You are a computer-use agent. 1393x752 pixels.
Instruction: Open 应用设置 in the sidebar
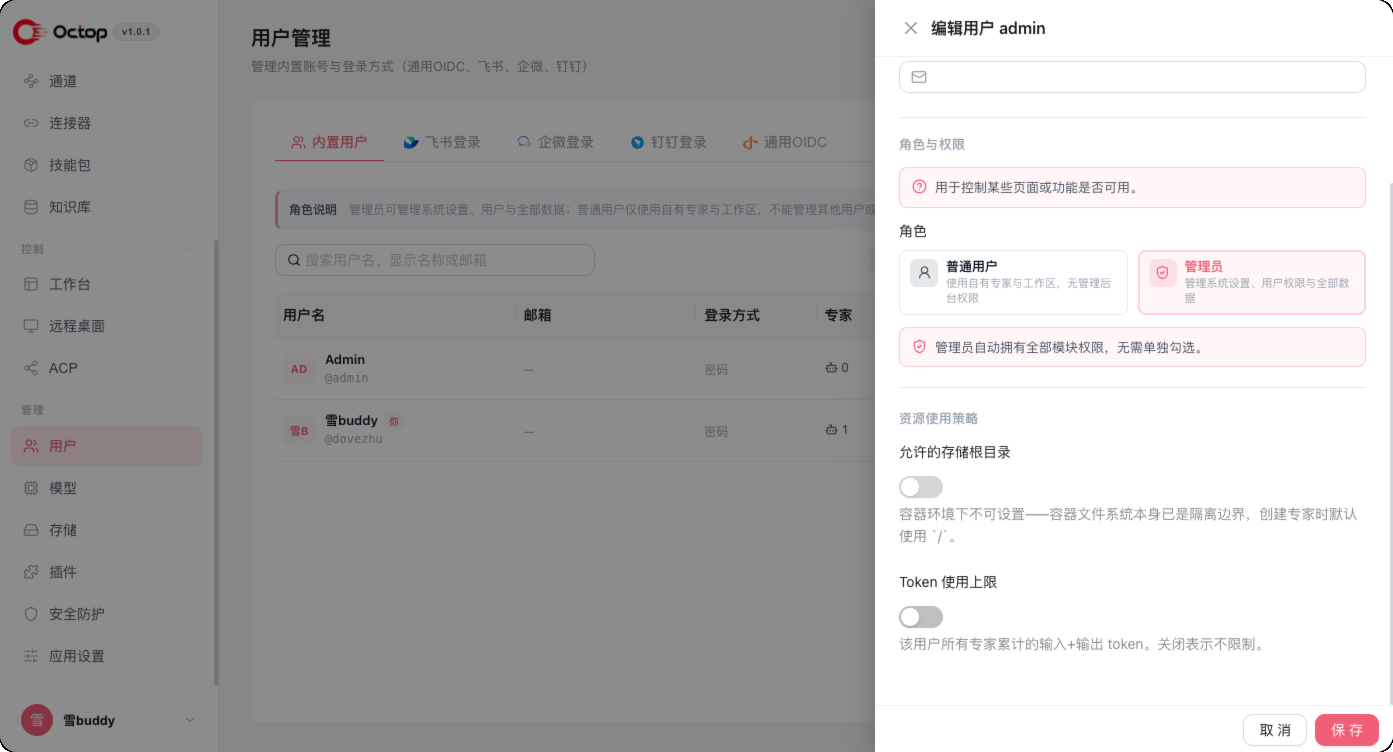point(106,656)
